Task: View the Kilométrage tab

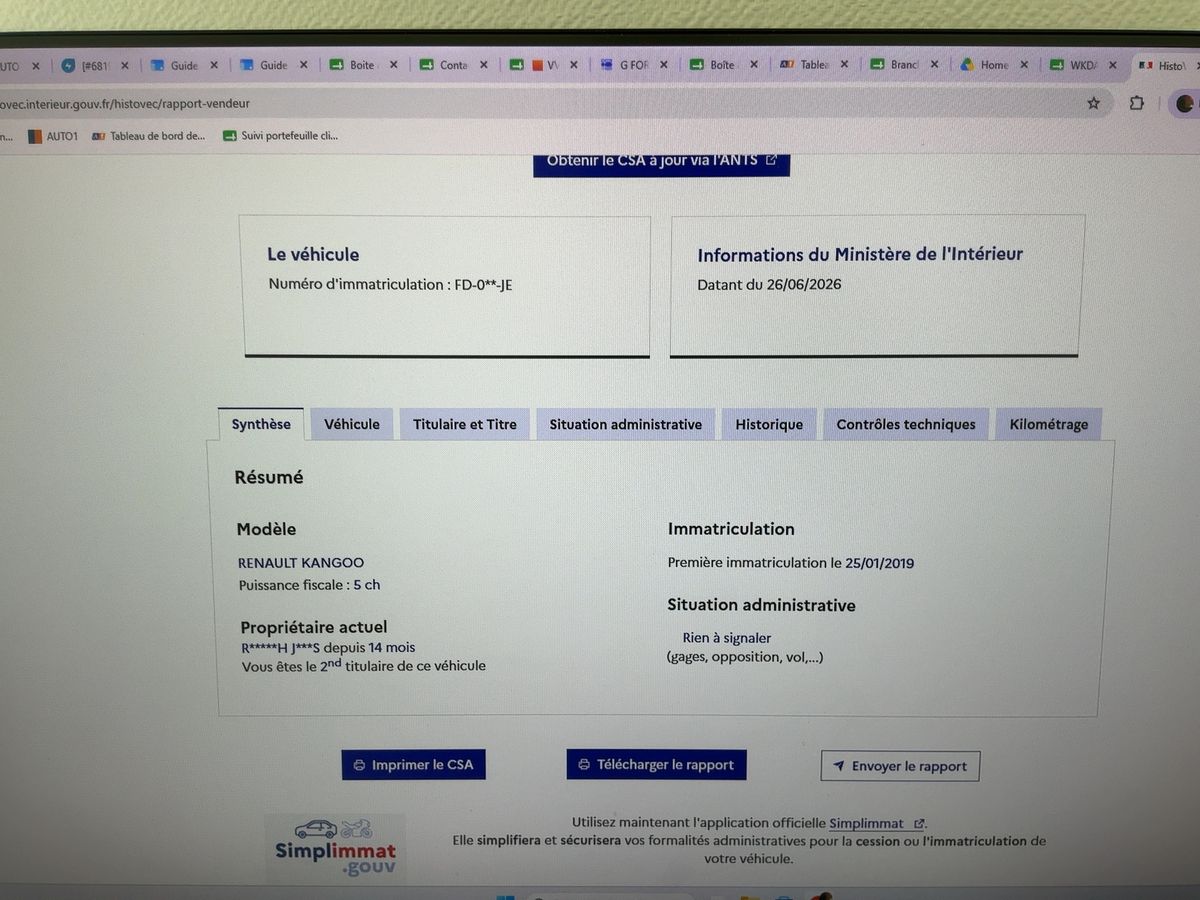Action: [x=1049, y=424]
